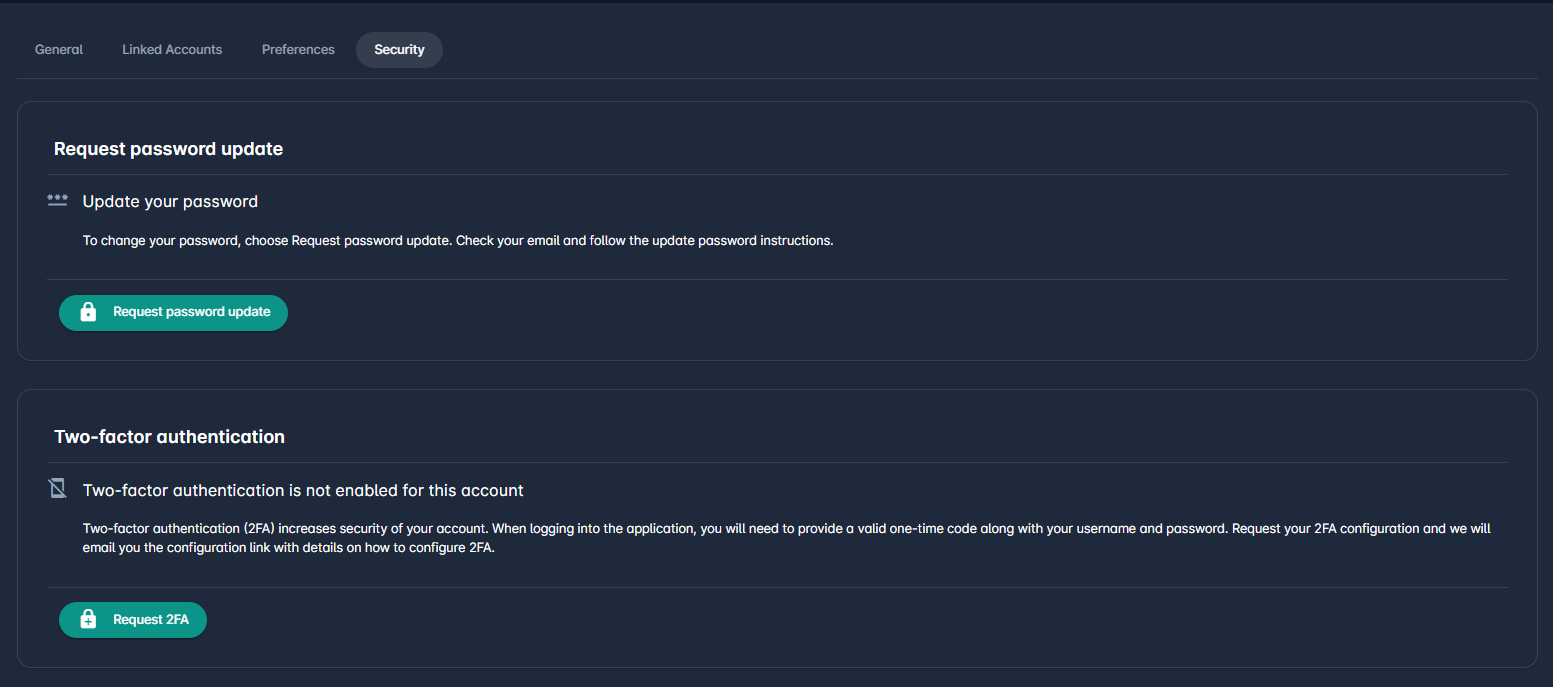
Task: Click empty space right of Request password update button
Action: (800, 313)
